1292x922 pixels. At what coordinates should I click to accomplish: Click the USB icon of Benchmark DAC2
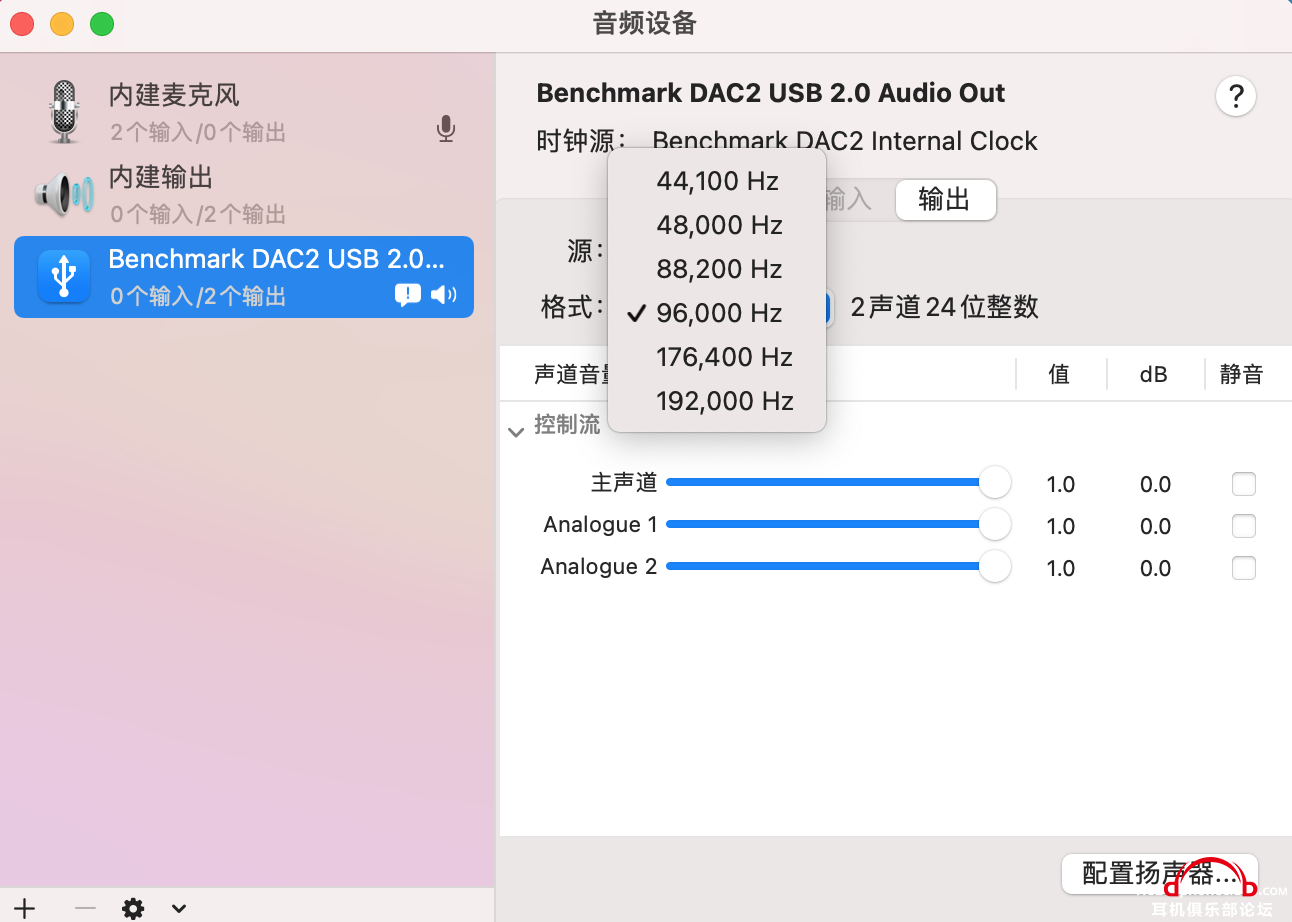point(64,276)
